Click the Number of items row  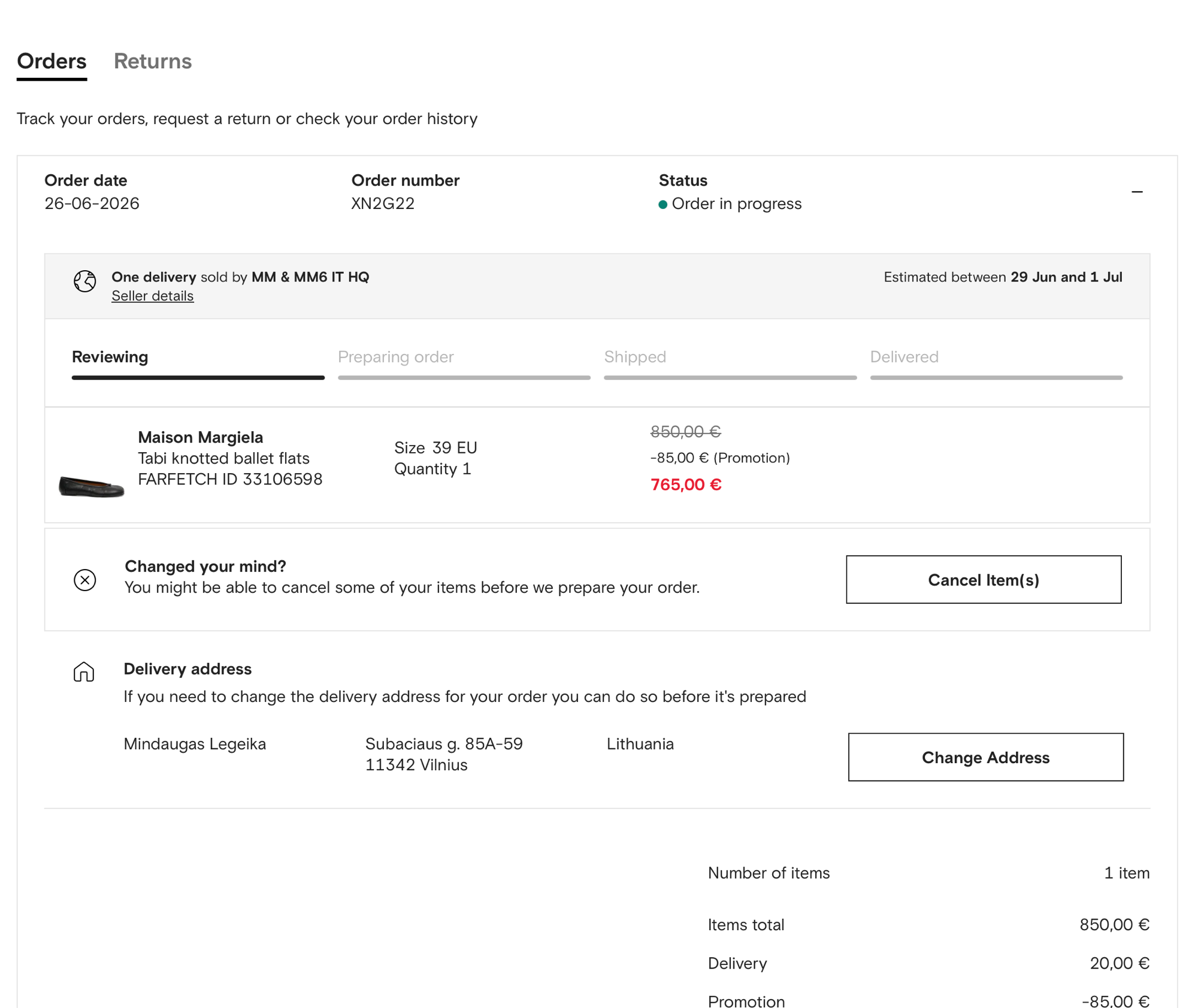[928, 873]
